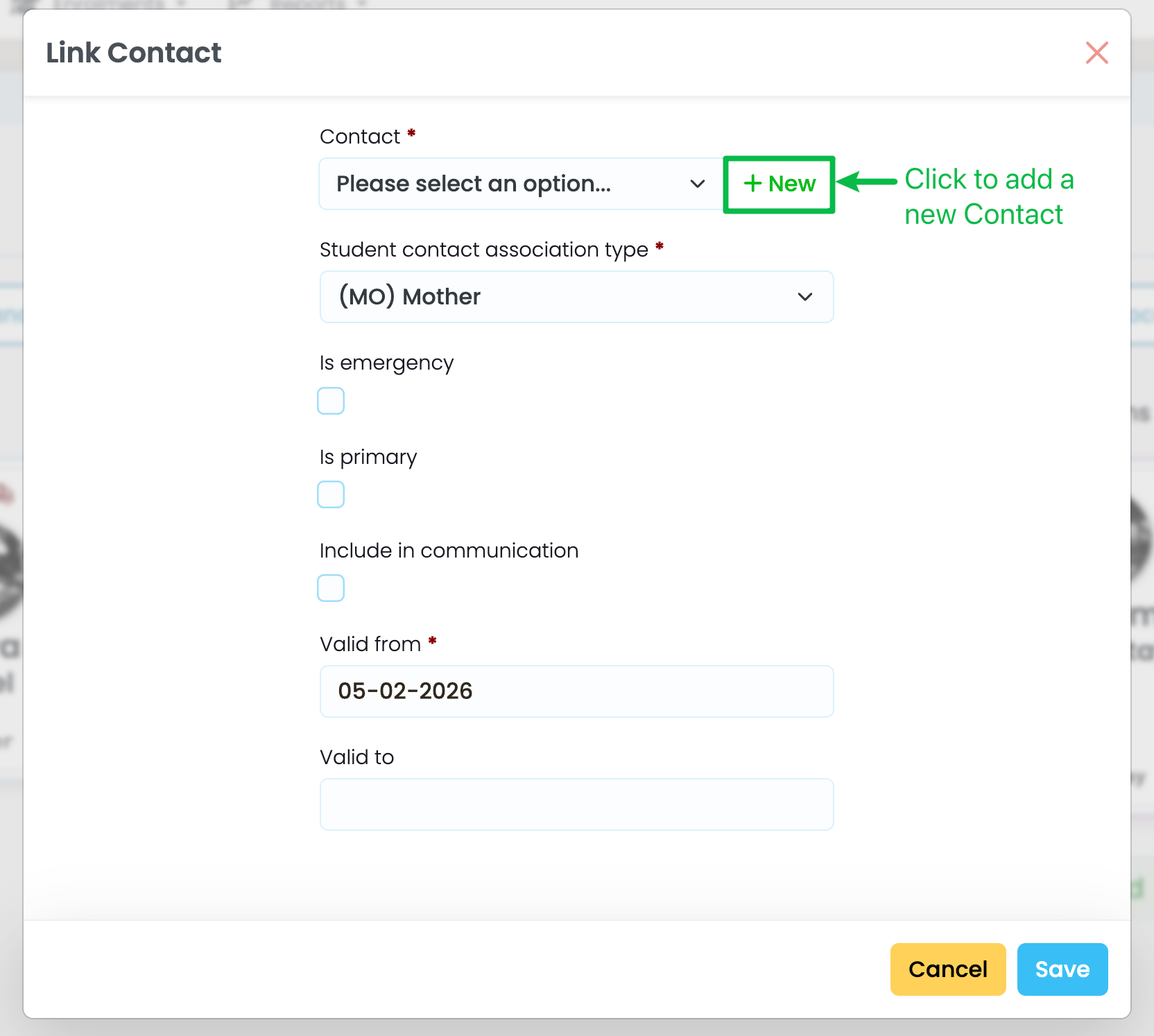Add a new contact with + New

click(779, 184)
